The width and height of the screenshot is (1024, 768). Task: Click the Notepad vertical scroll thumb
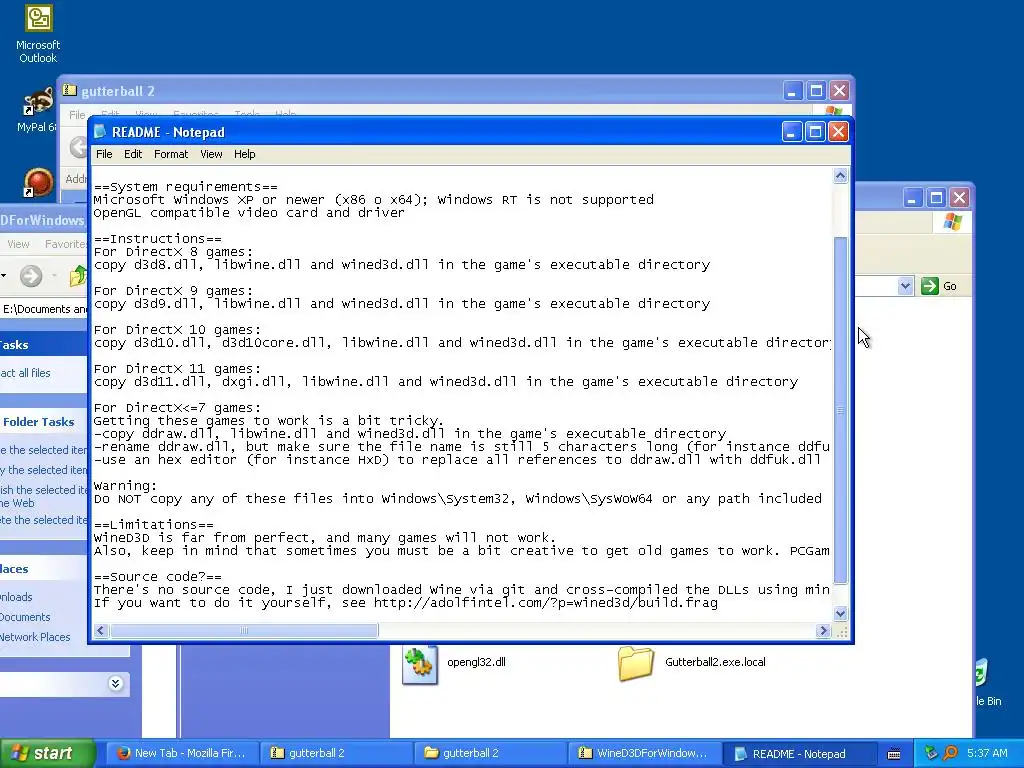click(840, 410)
